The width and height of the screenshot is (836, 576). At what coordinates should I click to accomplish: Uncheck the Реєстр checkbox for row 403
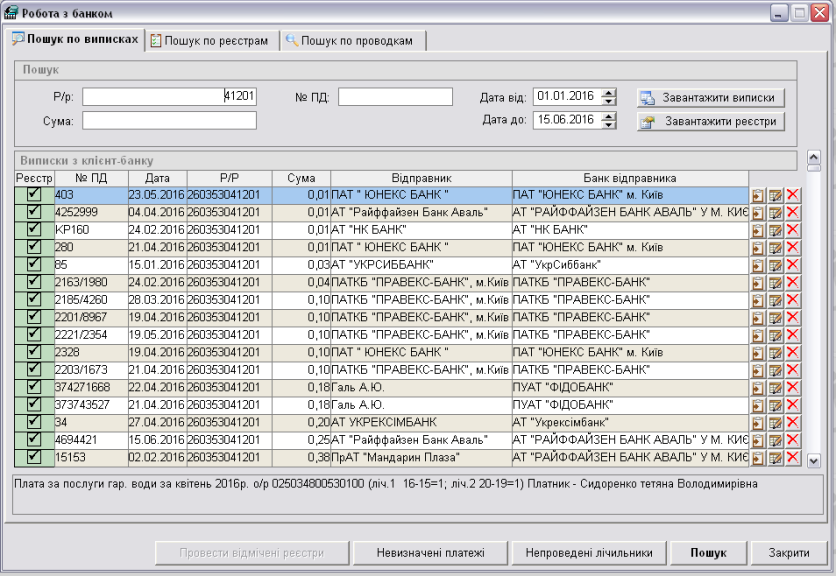[33, 194]
